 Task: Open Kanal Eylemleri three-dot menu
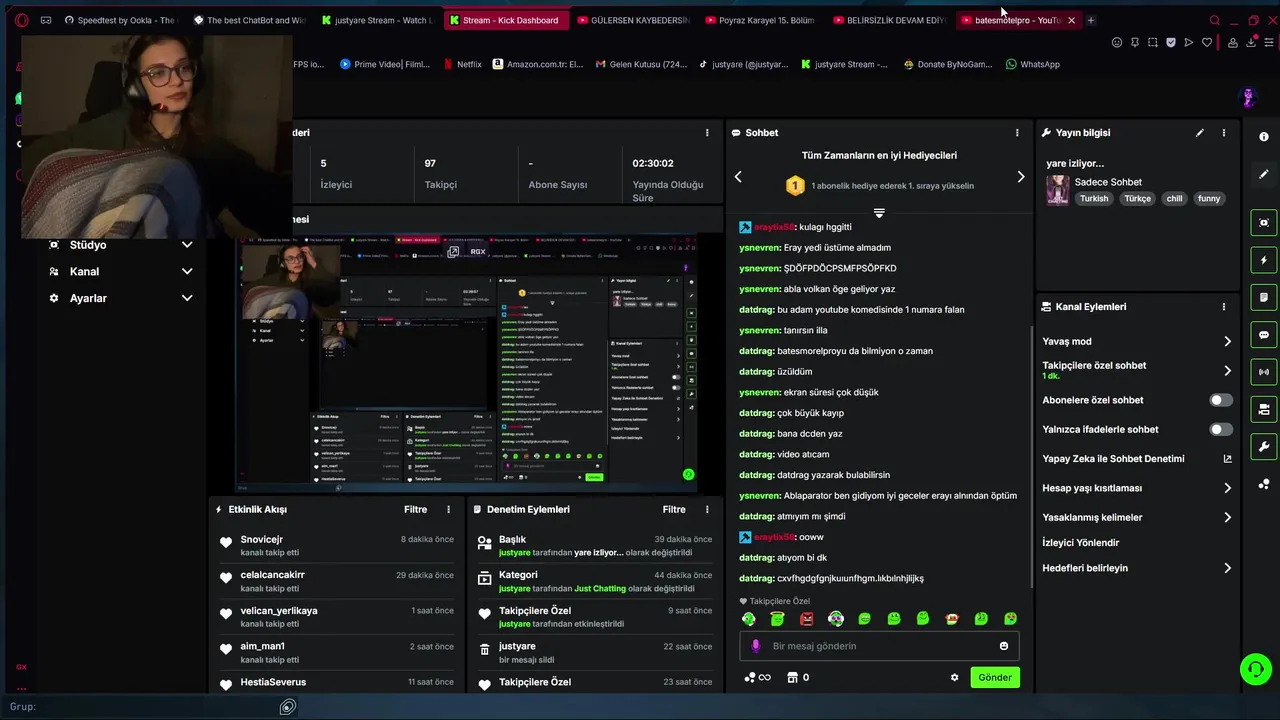tap(1223, 307)
